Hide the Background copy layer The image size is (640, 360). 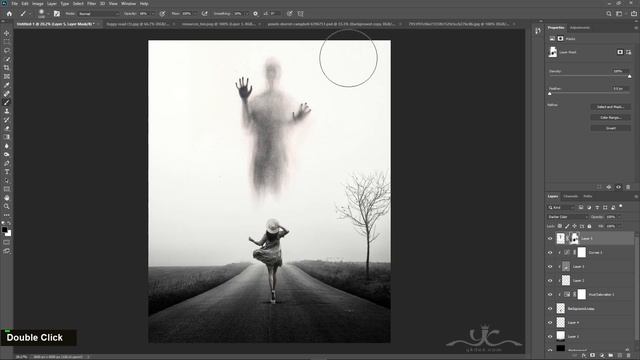550,309
